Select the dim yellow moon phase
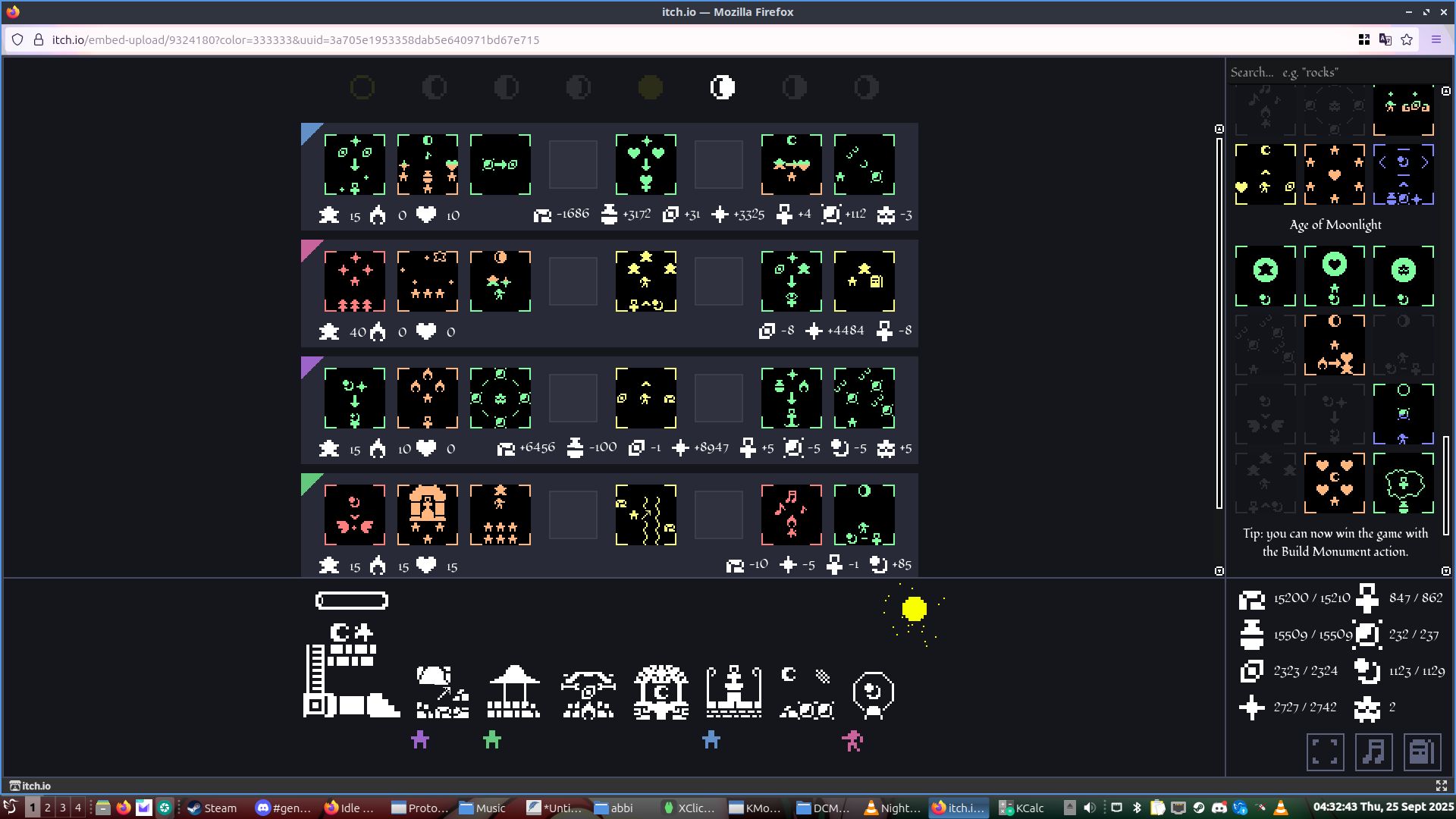Screen dimensions: 1456x819 tap(650, 88)
